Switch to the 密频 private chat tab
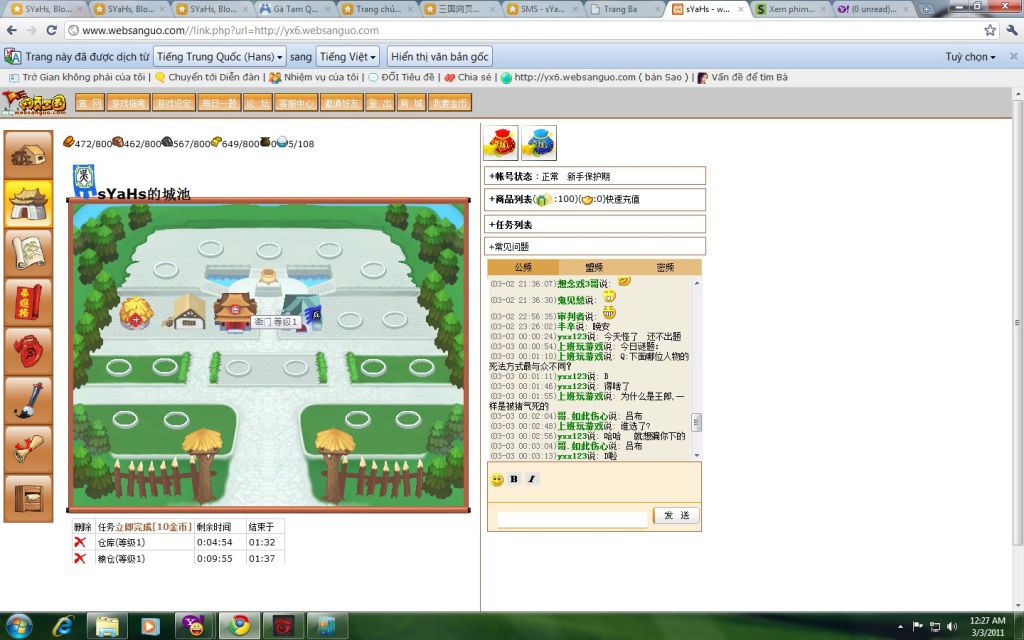This screenshot has height=640, width=1024. pyautogui.click(x=665, y=267)
